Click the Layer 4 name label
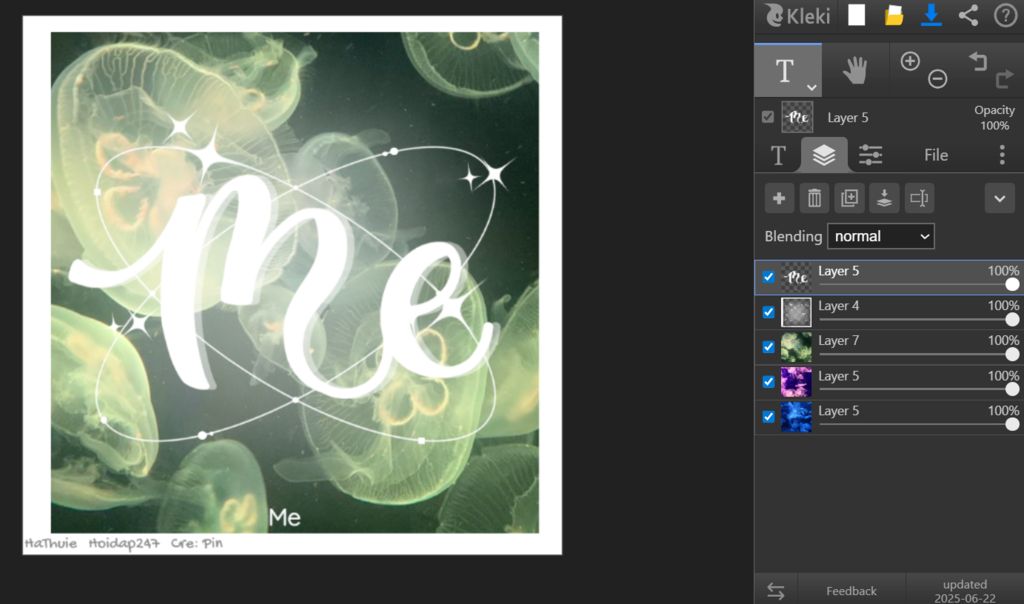The image size is (1024, 604). pyautogui.click(x=839, y=306)
